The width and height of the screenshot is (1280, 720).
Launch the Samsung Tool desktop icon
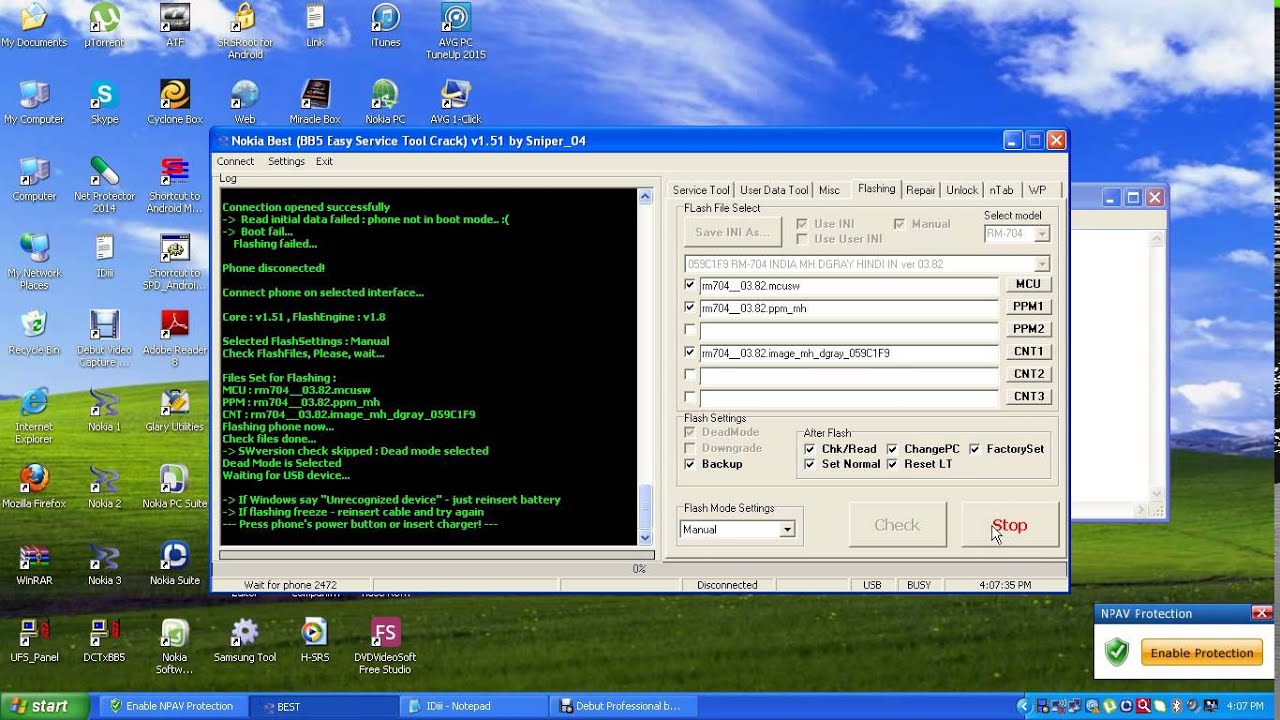point(245,640)
